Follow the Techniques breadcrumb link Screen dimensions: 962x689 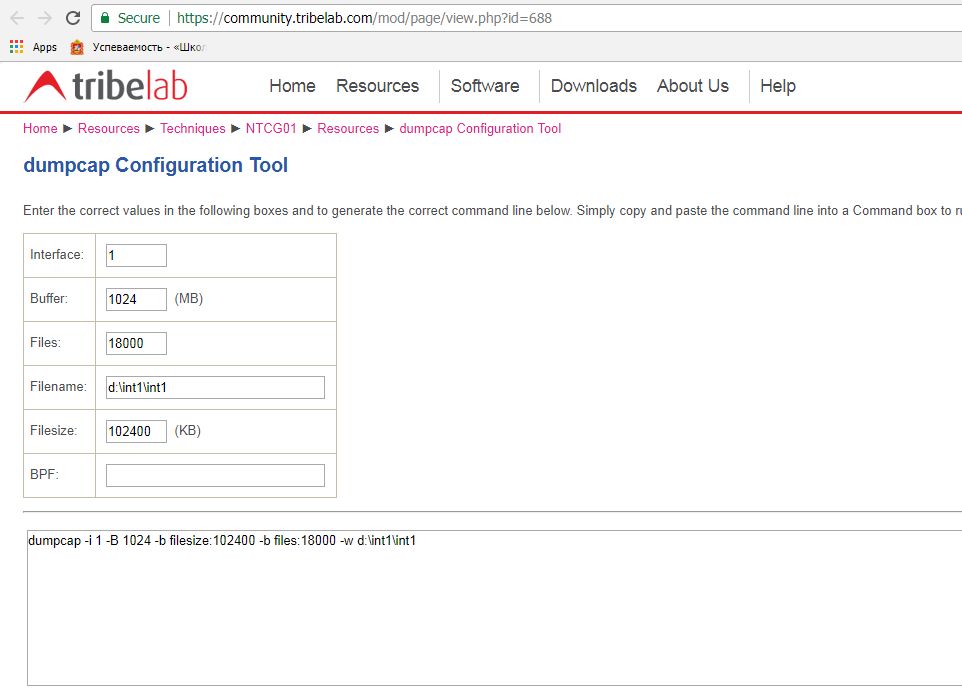[193, 128]
